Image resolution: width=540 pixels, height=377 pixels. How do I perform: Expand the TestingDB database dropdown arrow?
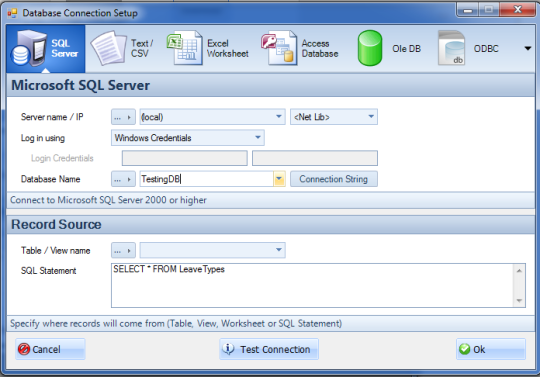pyautogui.click(x=279, y=179)
